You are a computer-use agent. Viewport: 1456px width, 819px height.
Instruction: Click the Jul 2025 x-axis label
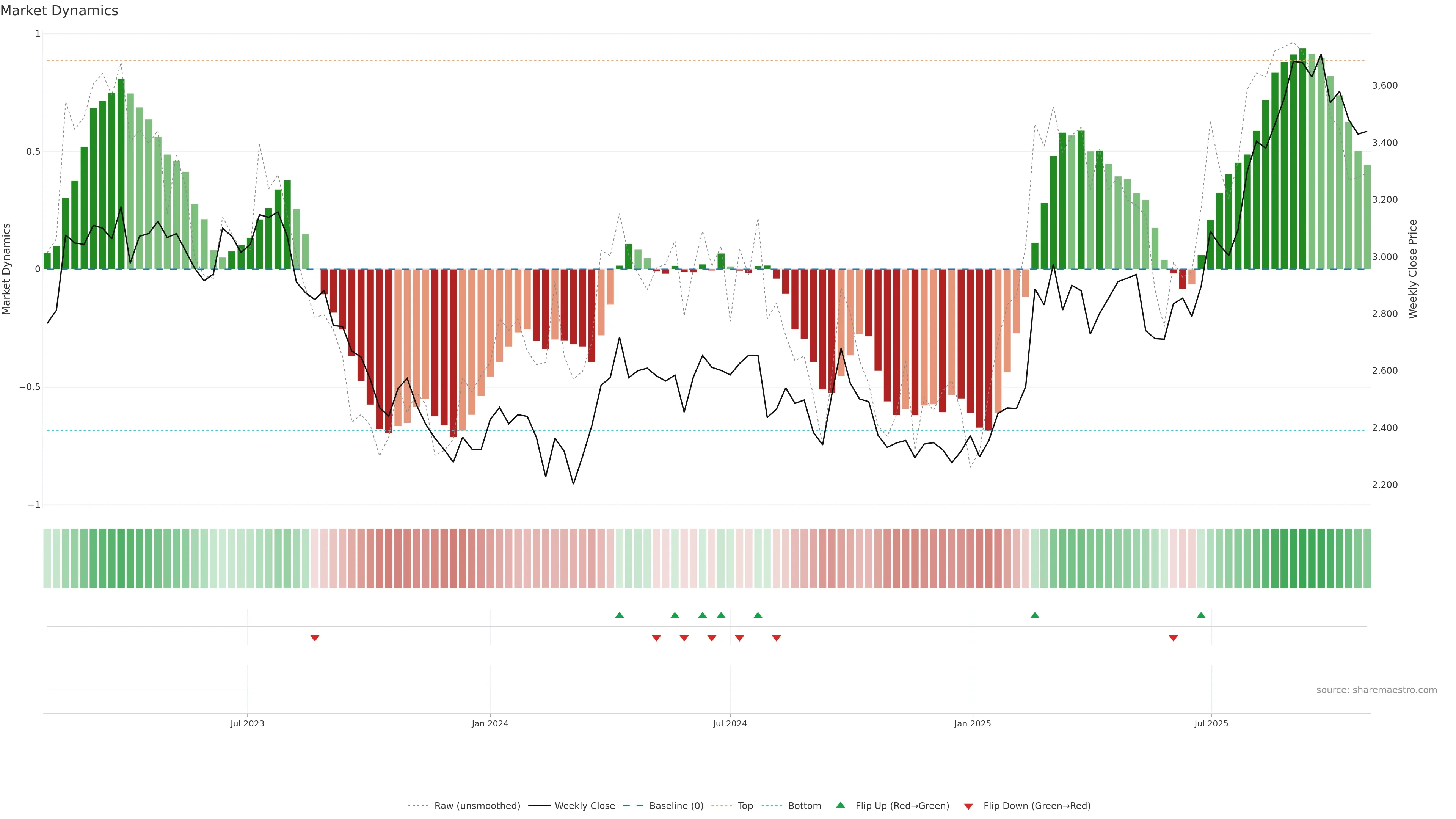pos(1211,723)
